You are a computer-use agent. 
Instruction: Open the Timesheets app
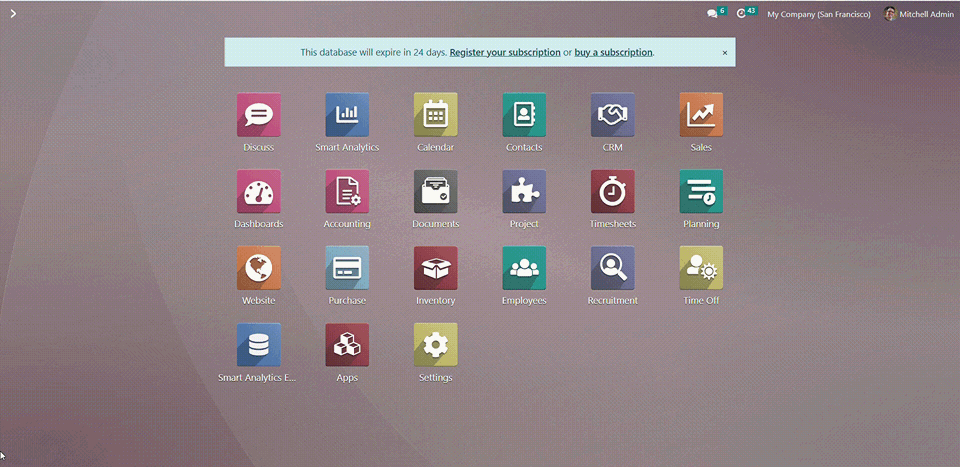612,192
